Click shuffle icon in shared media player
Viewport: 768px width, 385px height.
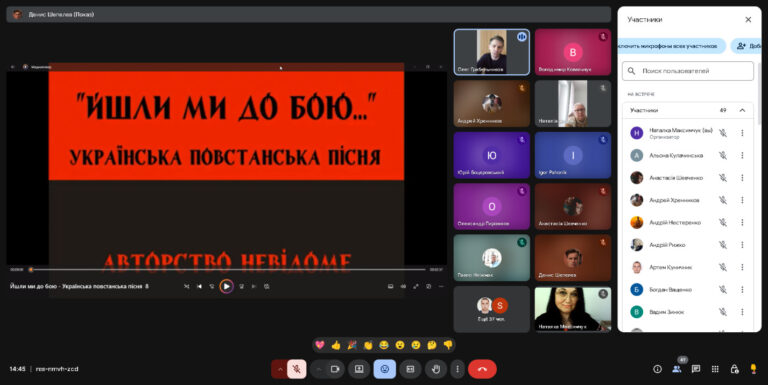pyautogui.click(x=187, y=287)
